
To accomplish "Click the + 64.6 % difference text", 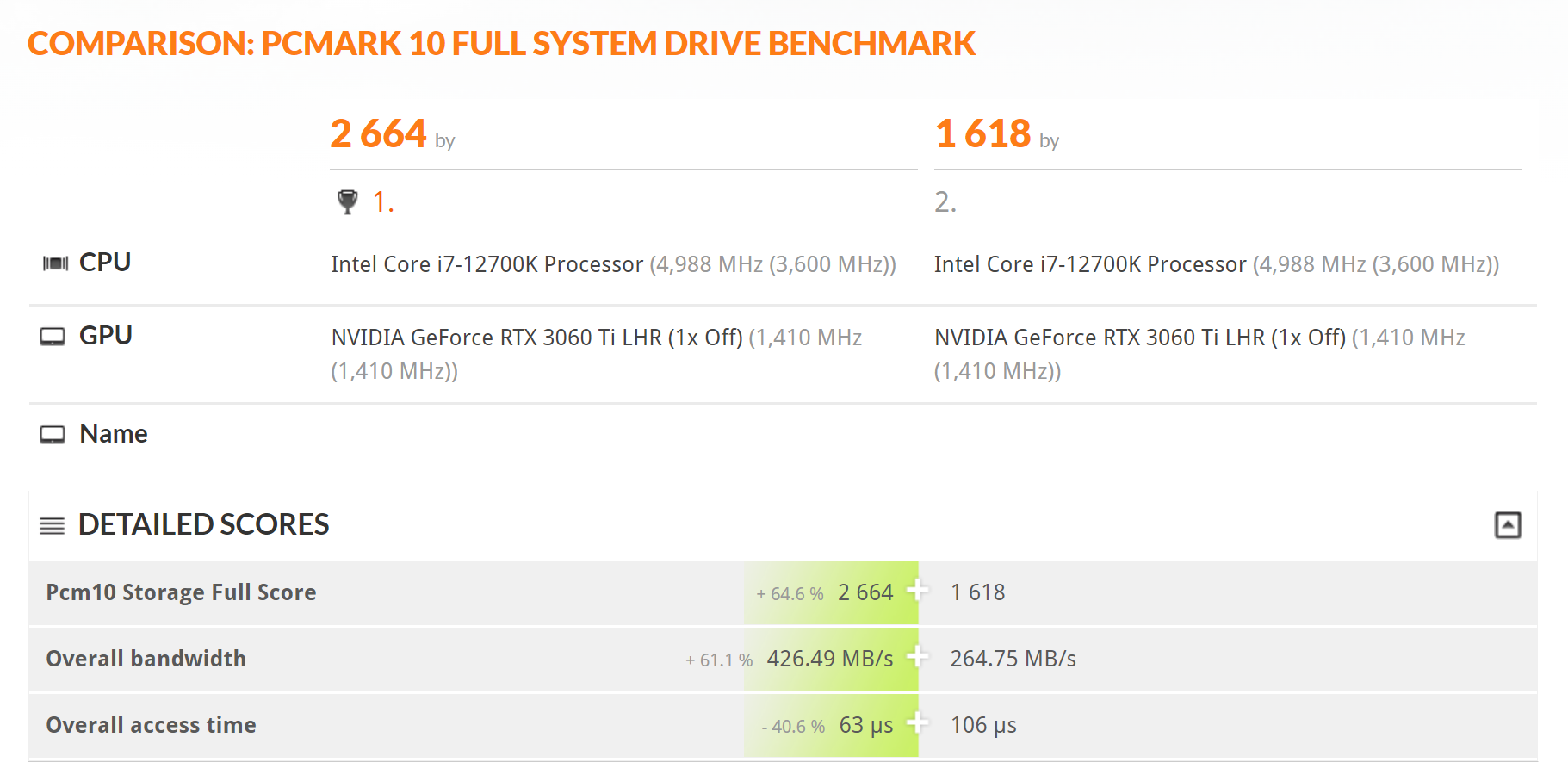I will click(x=790, y=594).
